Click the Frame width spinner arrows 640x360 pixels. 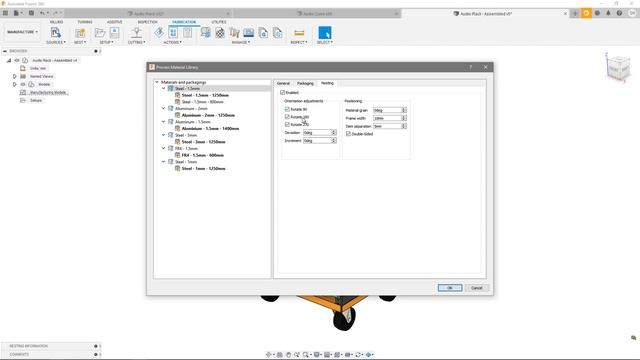(404, 118)
